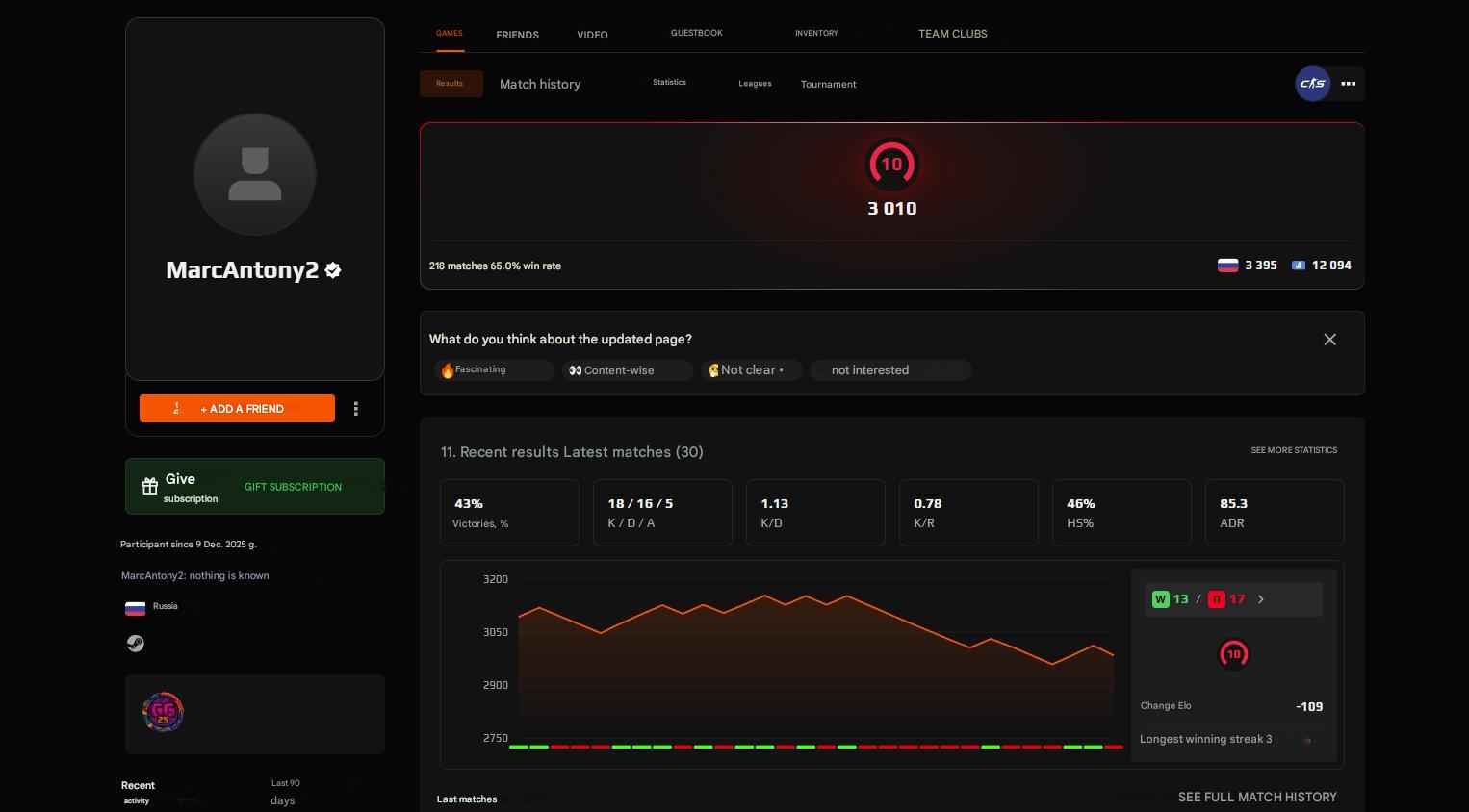Click the ADD A FRIEND button
The height and width of the screenshot is (812, 1469).
237,408
